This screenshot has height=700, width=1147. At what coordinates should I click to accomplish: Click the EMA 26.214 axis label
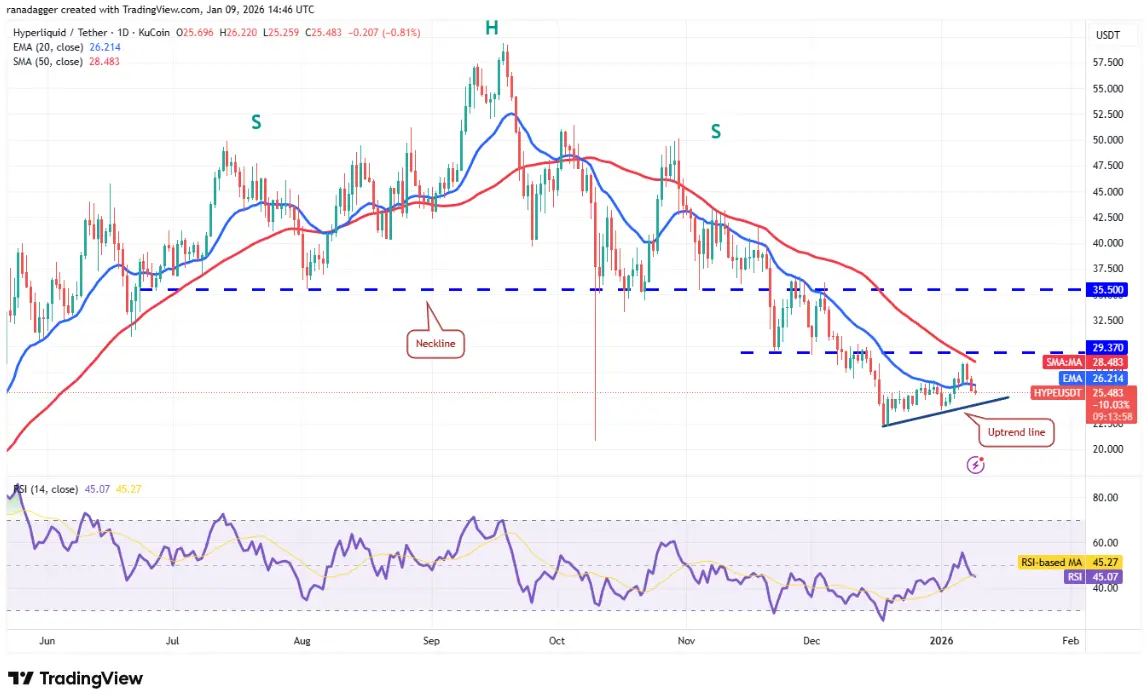pos(1093,378)
